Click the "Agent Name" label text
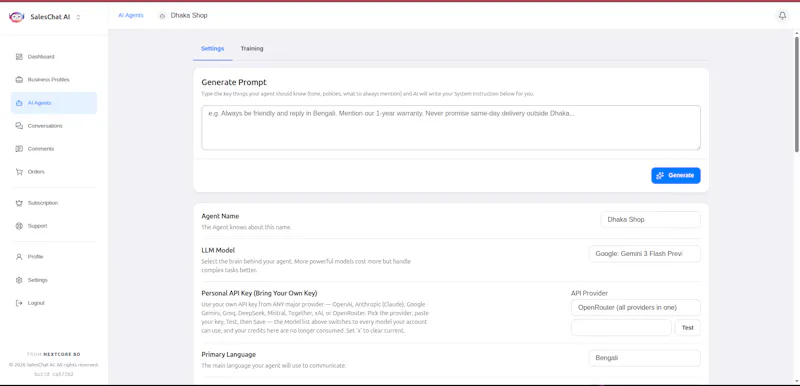The width and height of the screenshot is (800, 386). pos(220,216)
